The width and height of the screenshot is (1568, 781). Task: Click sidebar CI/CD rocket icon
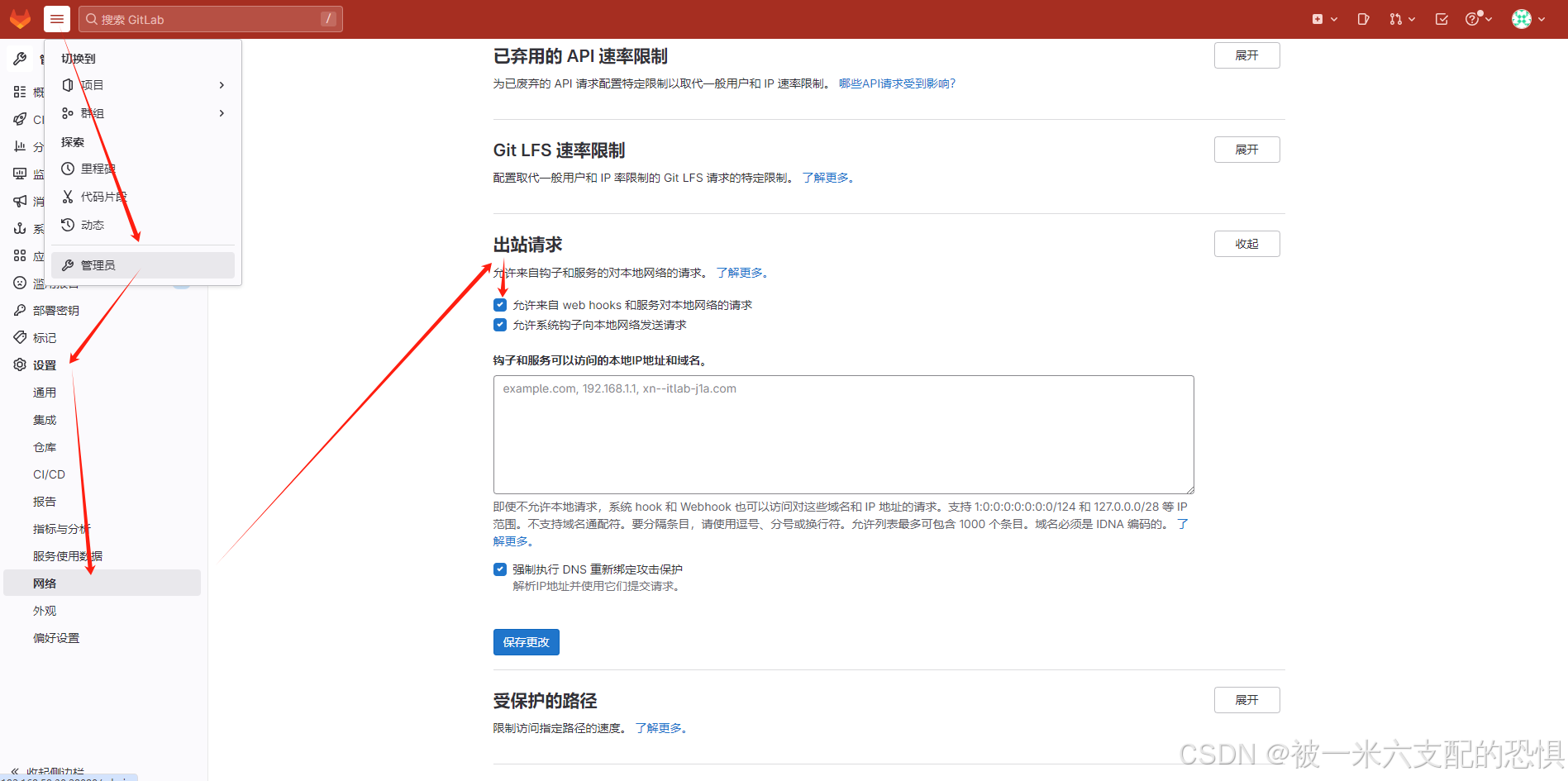pos(20,119)
